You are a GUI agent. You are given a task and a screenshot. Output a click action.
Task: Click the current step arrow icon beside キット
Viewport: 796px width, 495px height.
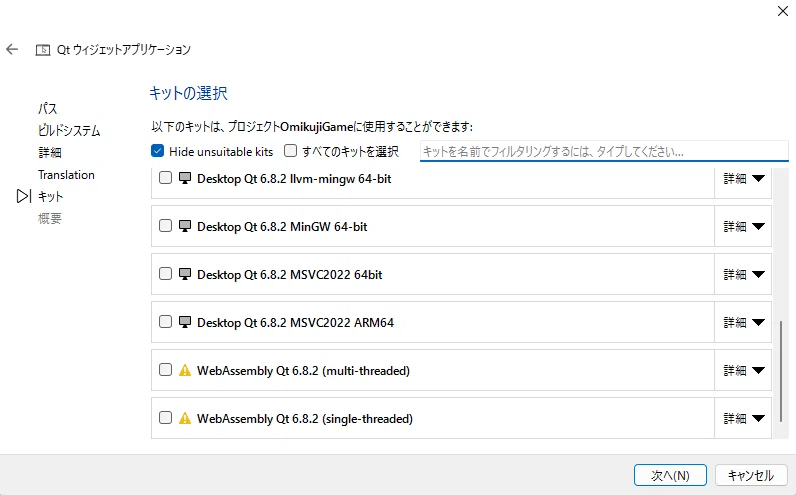point(23,196)
